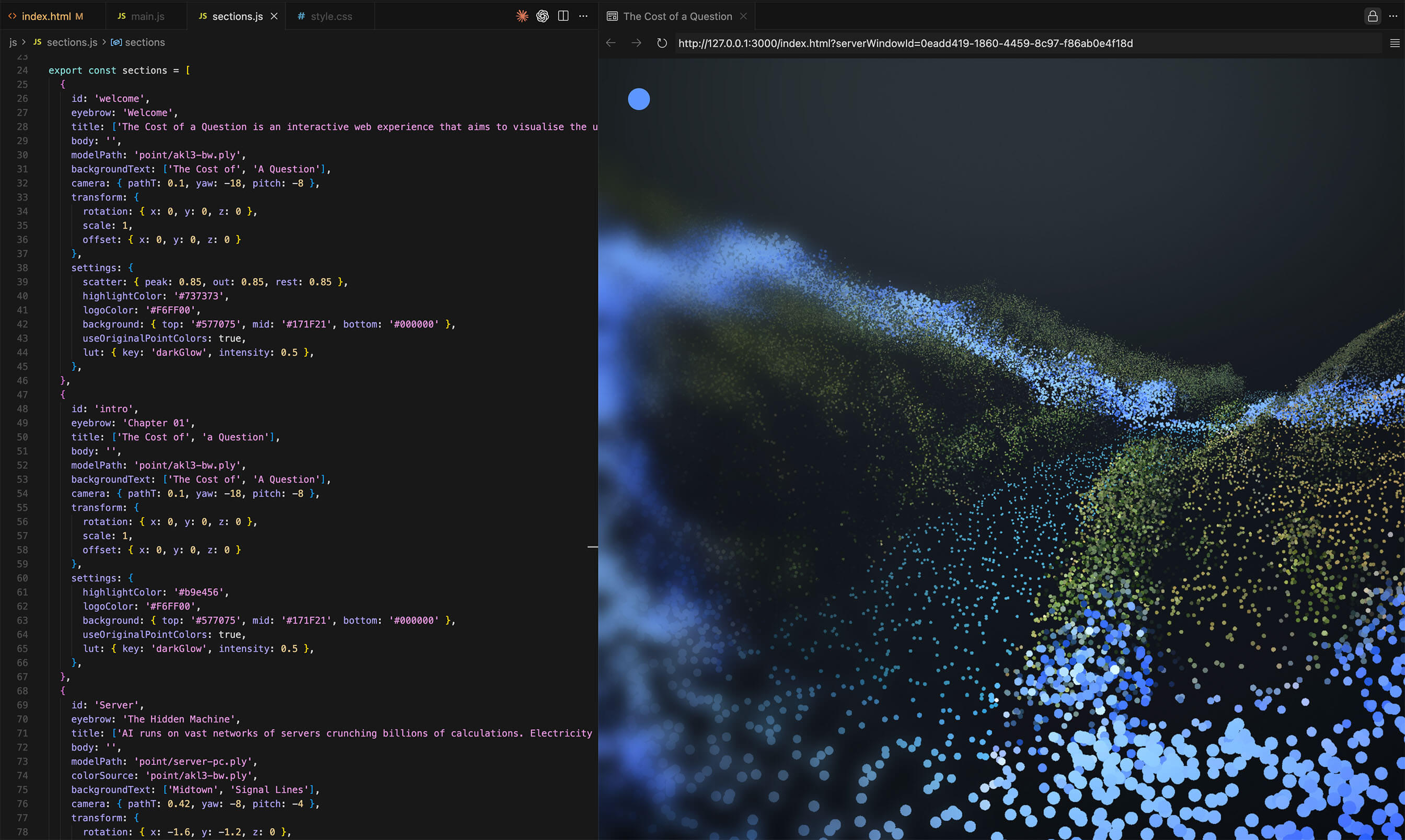Switch to the main.js tab
This screenshot has height=840, width=1405.
pyautogui.click(x=147, y=16)
